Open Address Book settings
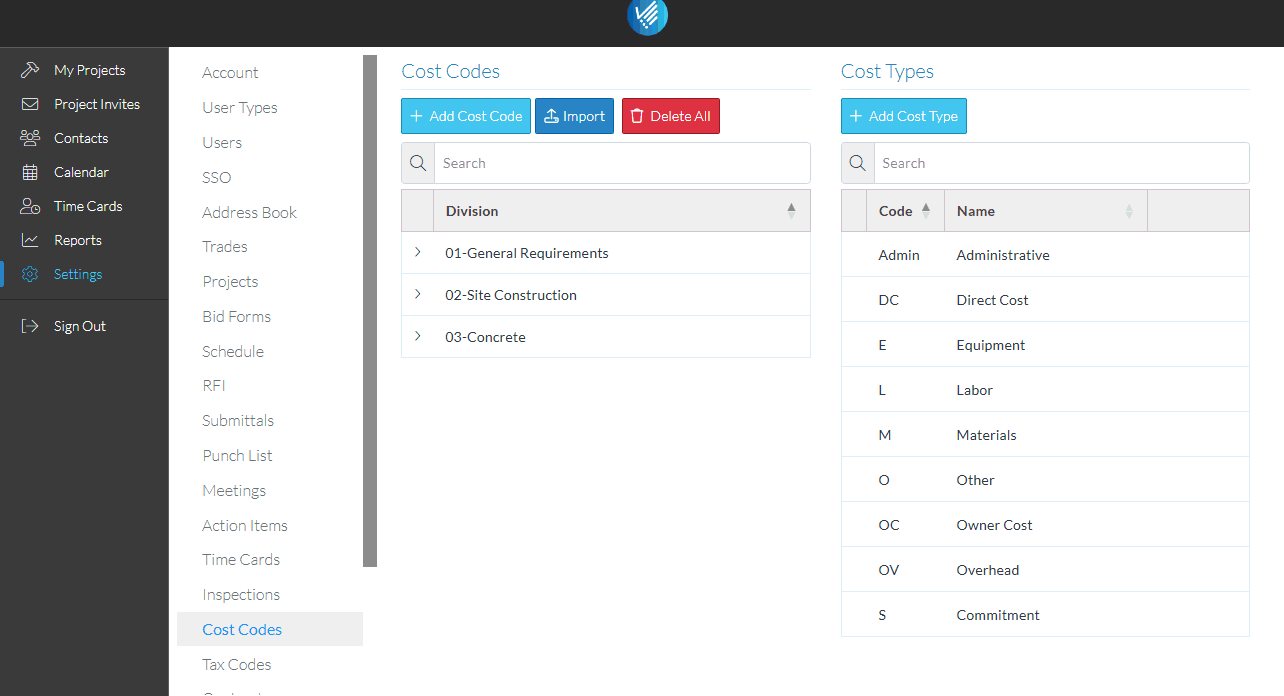The width and height of the screenshot is (1284, 696). tap(249, 212)
